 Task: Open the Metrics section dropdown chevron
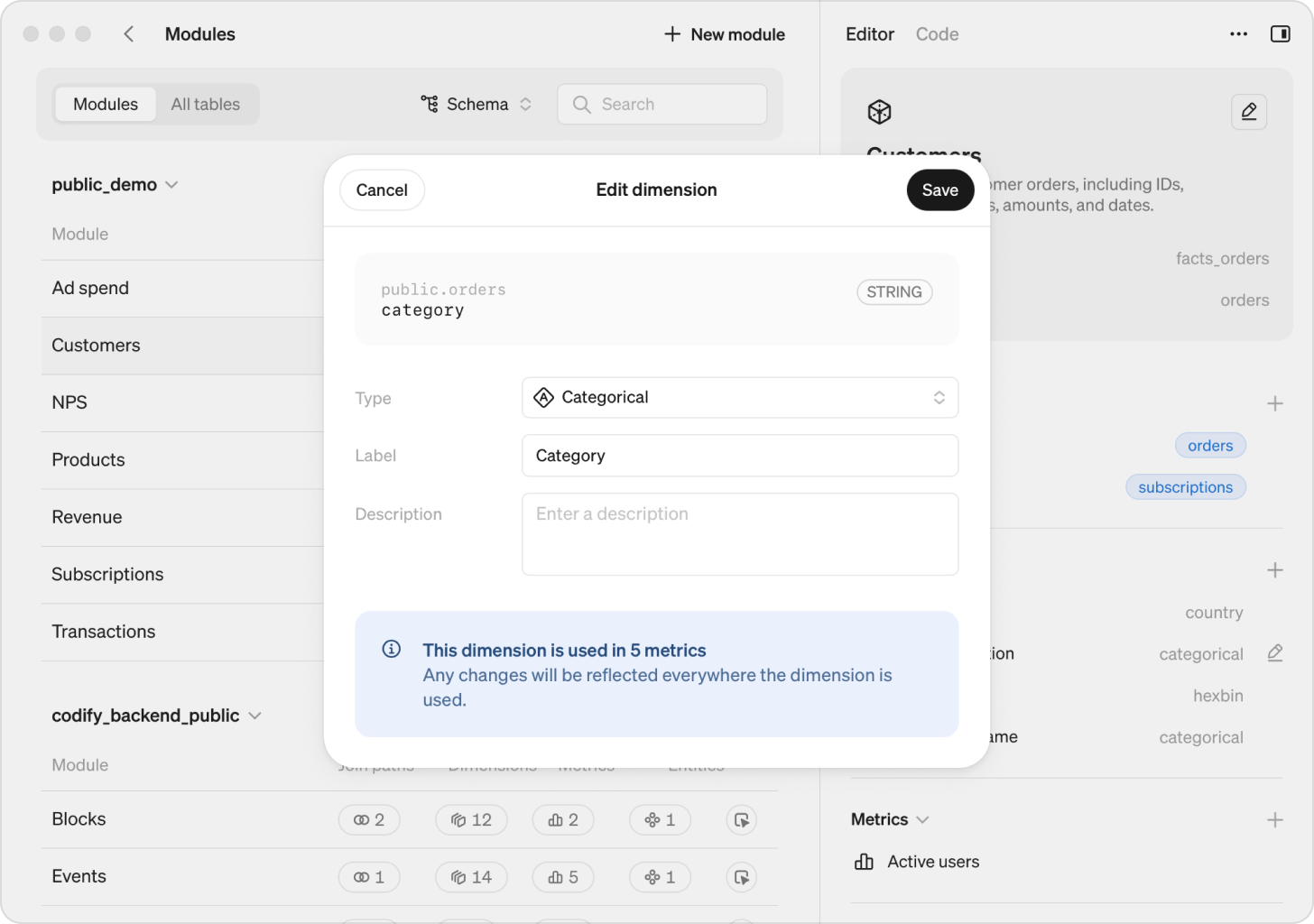(922, 819)
